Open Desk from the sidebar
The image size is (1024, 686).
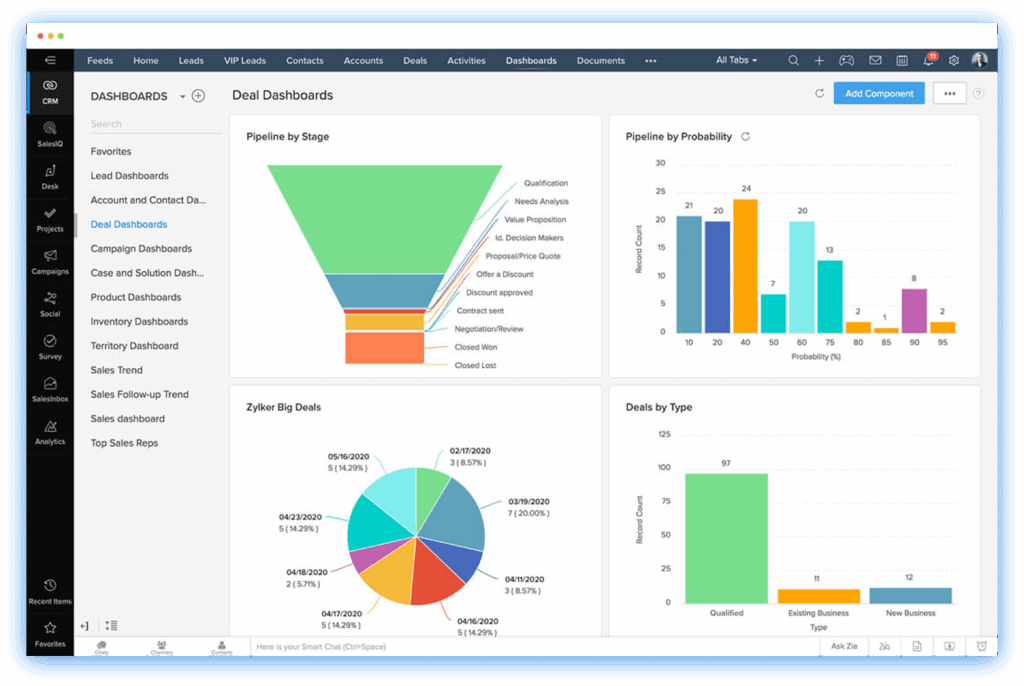click(50, 177)
